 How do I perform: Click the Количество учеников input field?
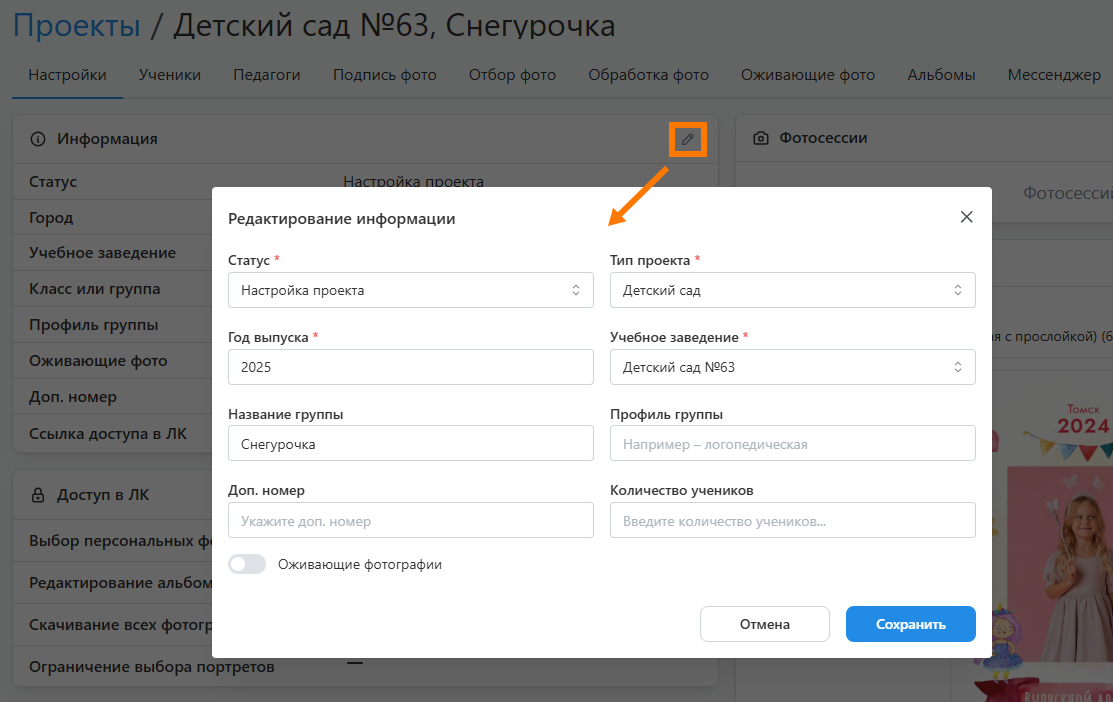click(x=792, y=521)
